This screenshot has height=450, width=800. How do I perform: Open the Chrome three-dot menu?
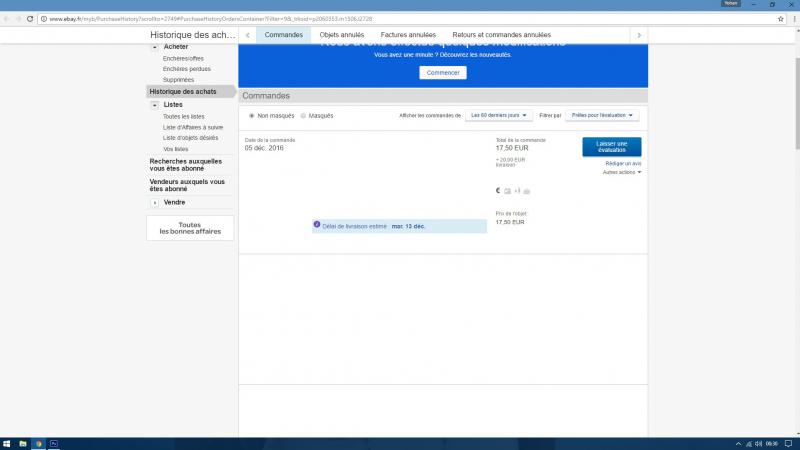tap(790, 18)
